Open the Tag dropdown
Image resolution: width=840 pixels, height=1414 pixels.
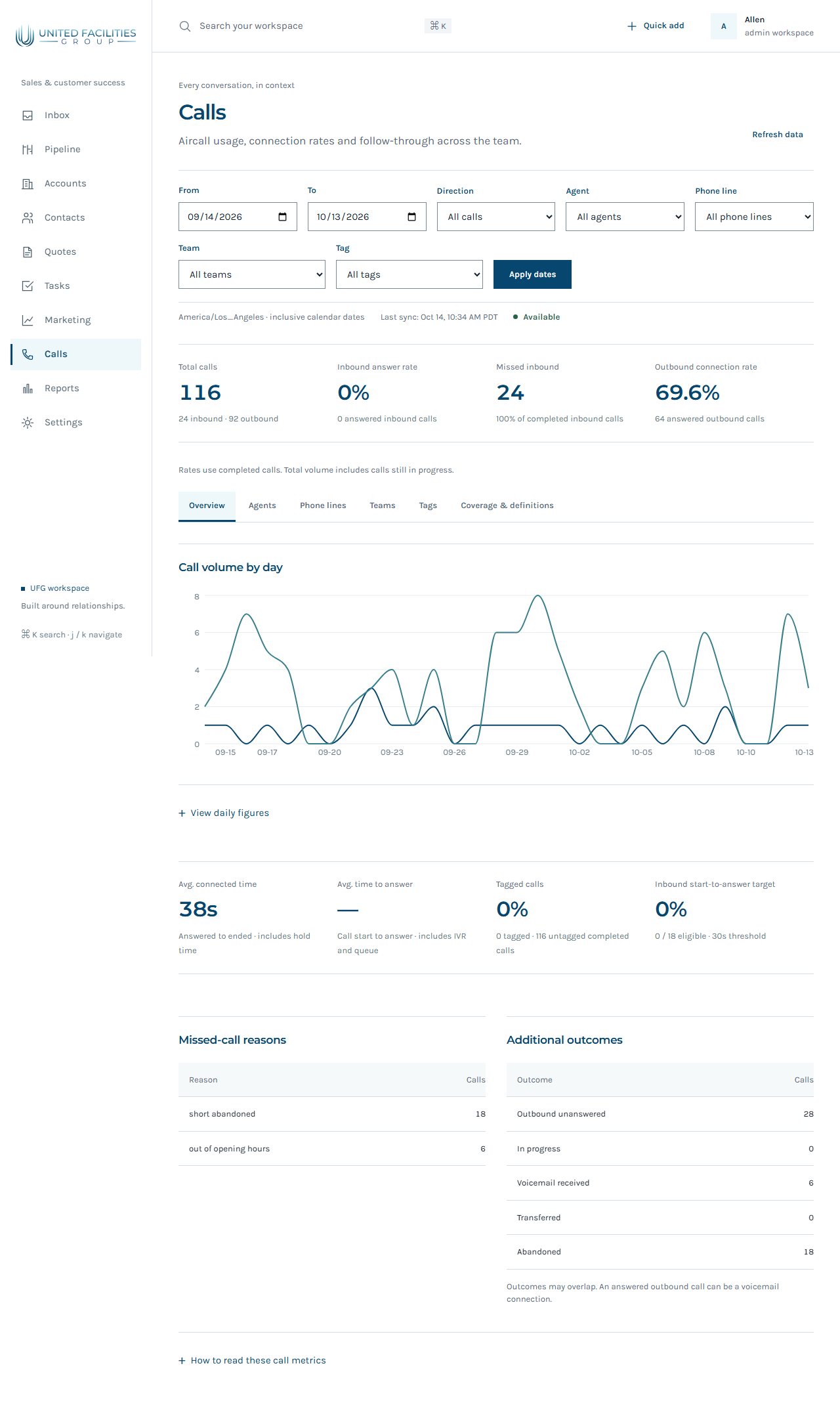point(409,274)
